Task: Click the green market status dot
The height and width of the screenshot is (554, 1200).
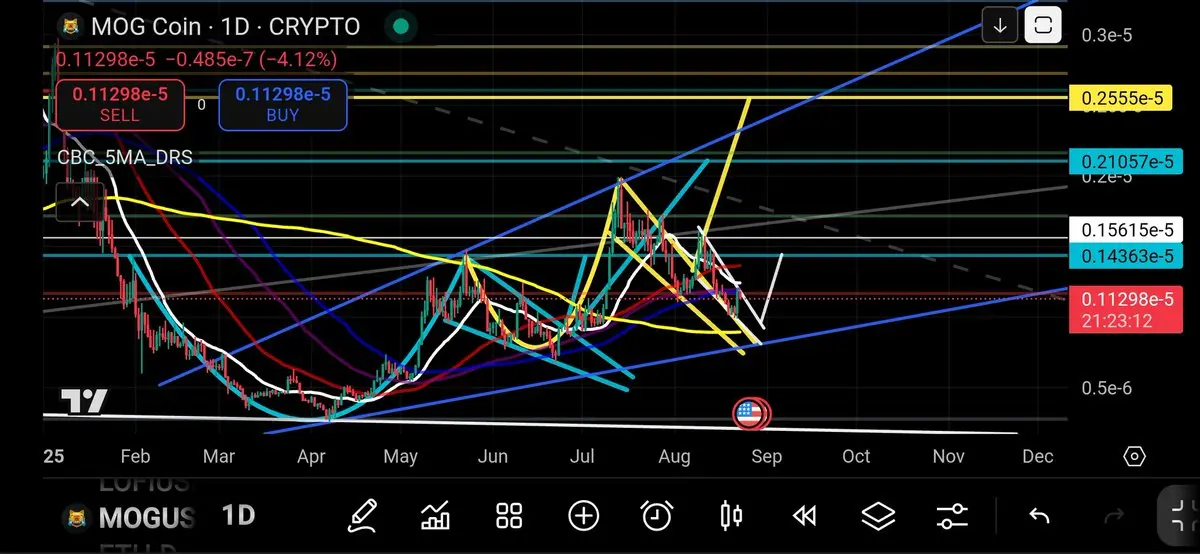Action: point(399,26)
